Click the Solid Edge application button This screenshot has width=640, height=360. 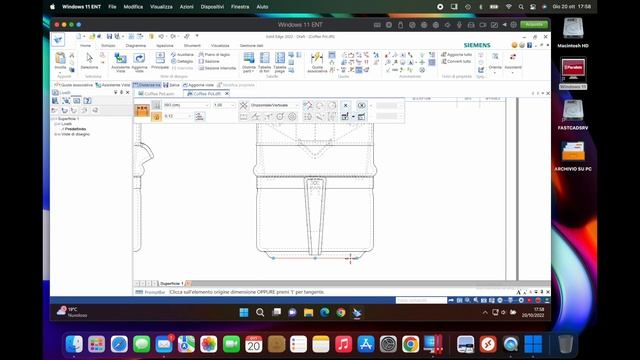pos(58,39)
